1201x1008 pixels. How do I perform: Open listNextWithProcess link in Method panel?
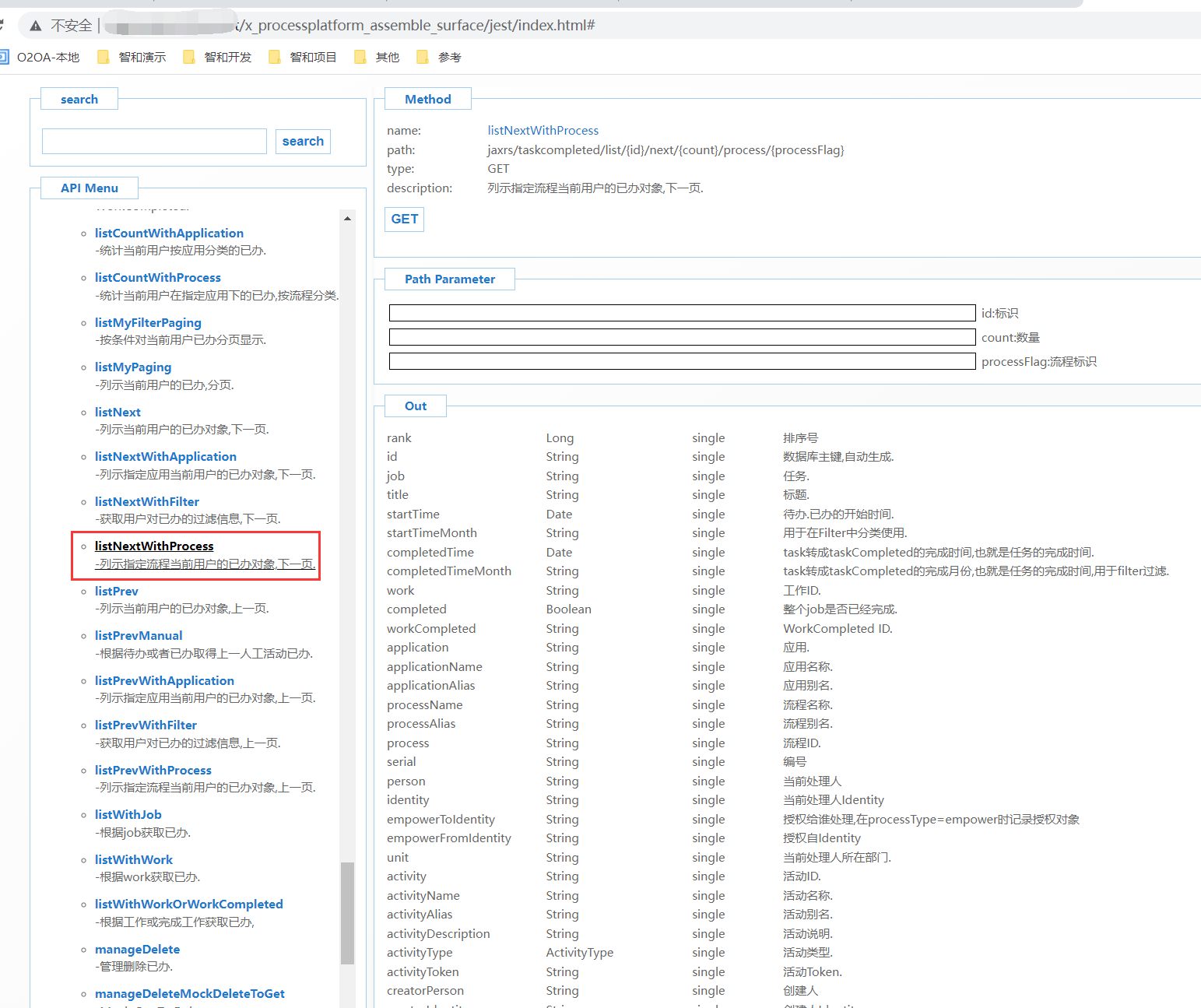tap(543, 131)
